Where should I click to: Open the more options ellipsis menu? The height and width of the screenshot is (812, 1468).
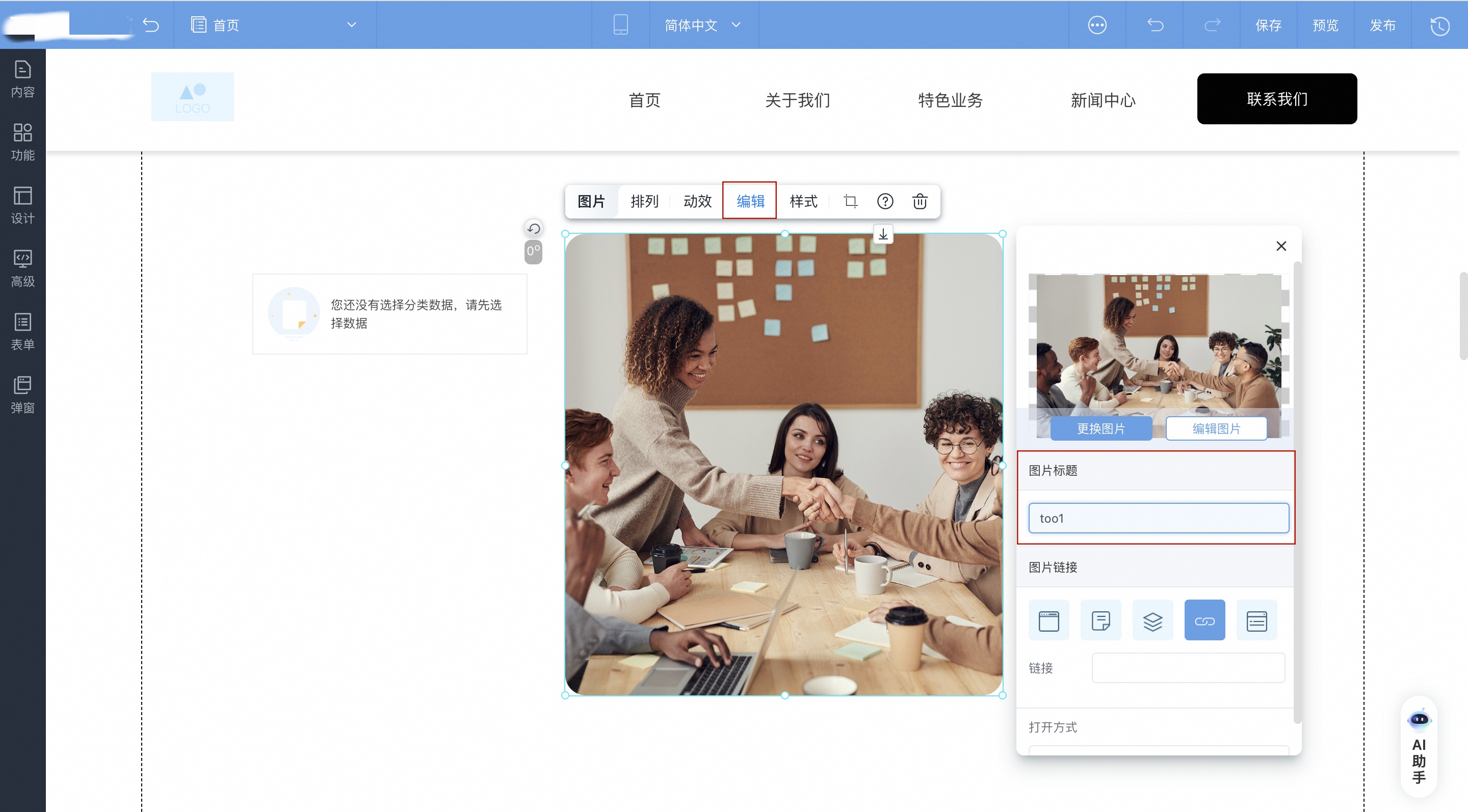click(1097, 25)
